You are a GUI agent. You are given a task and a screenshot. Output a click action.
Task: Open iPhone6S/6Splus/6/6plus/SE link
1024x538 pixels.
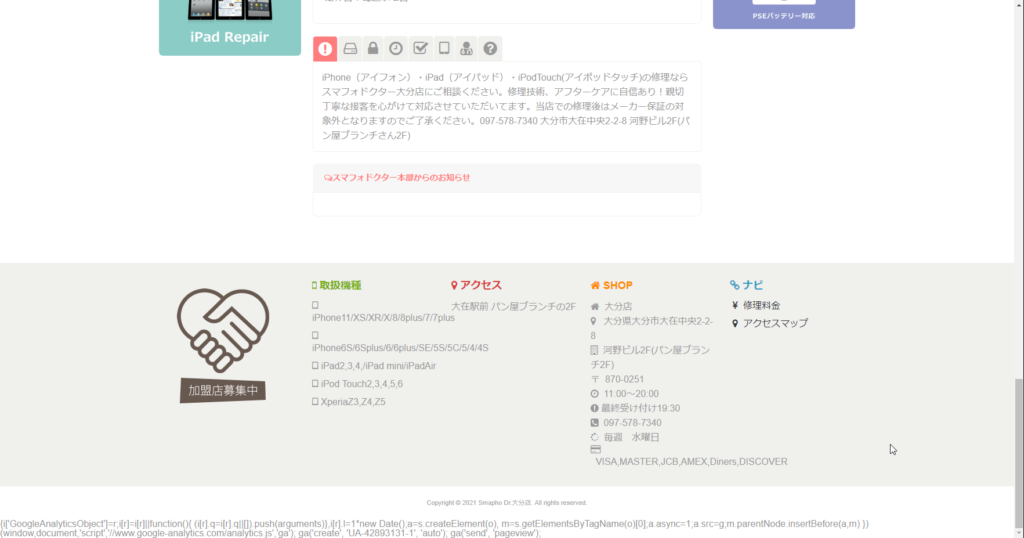pos(400,348)
